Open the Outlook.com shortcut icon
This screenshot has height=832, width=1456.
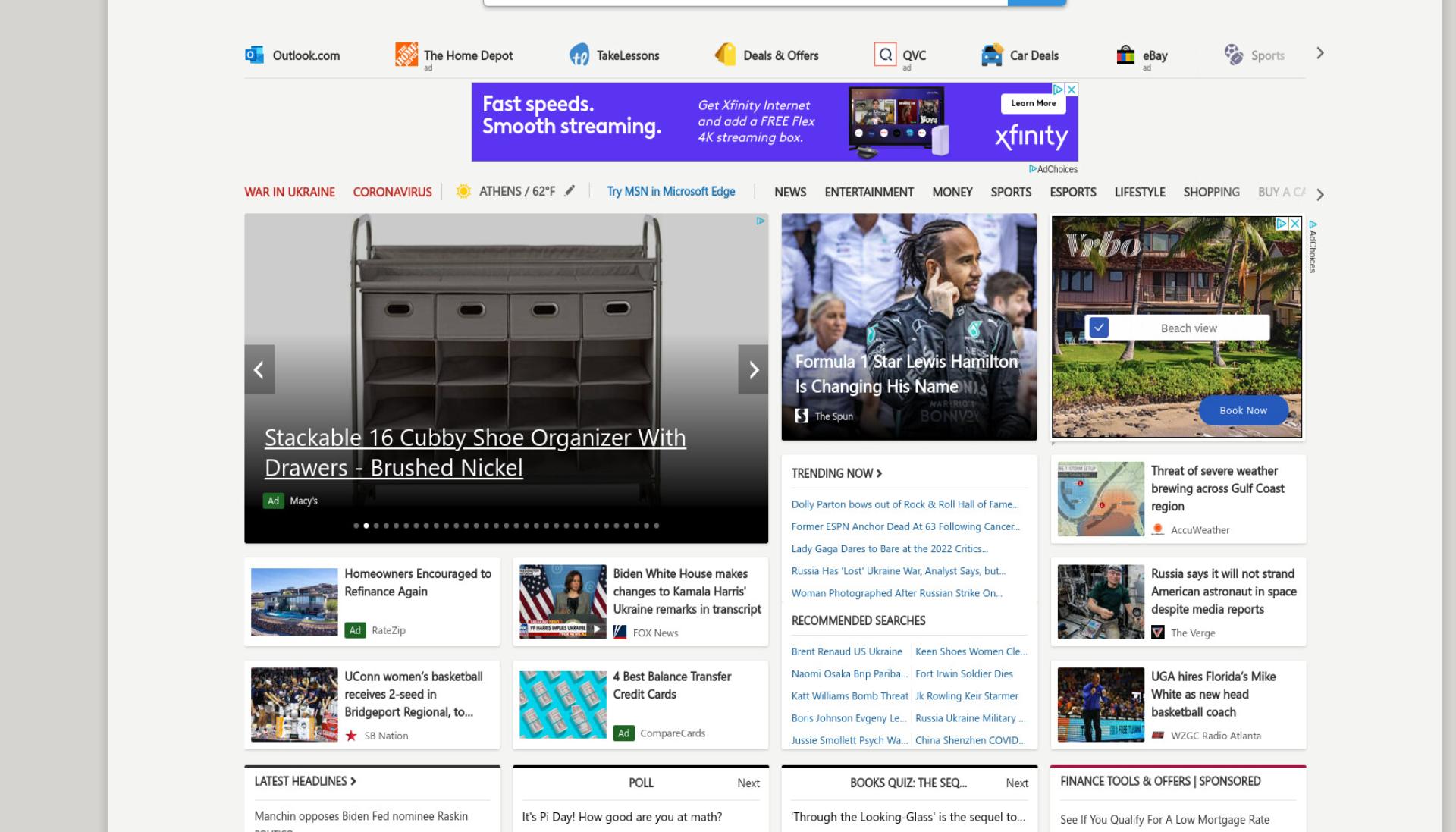[x=254, y=55]
